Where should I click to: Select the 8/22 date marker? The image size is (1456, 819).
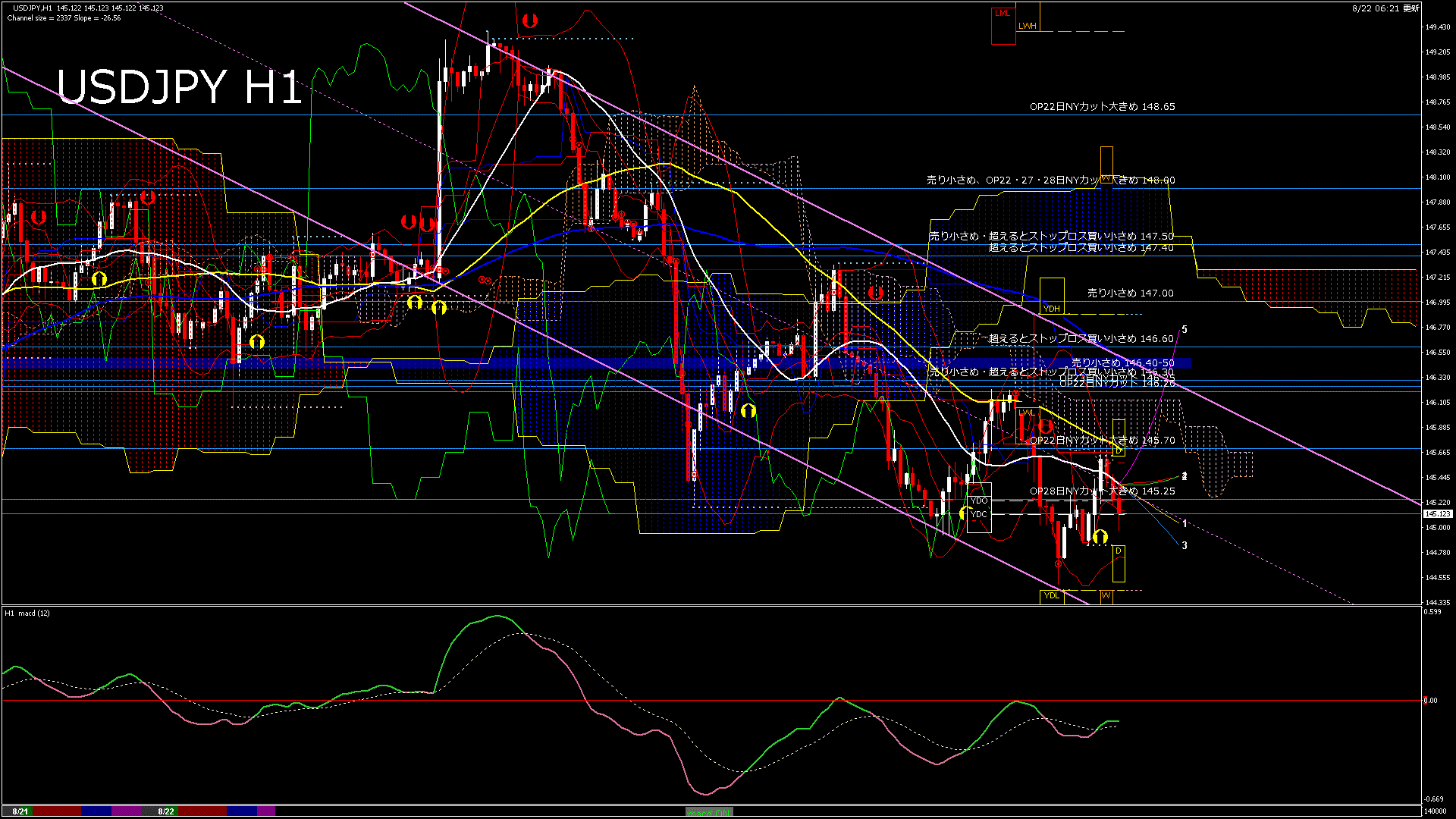(x=166, y=811)
